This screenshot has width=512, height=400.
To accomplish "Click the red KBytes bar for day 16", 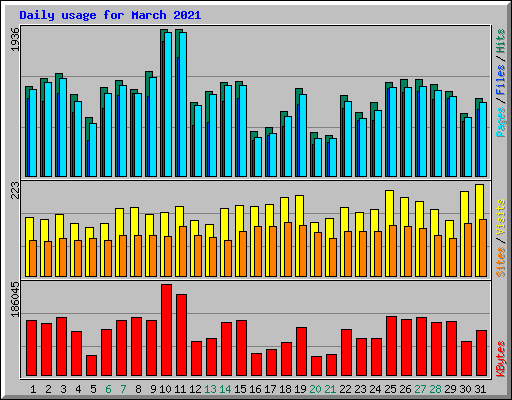I will pyautogui.click(x=257, y=365).
